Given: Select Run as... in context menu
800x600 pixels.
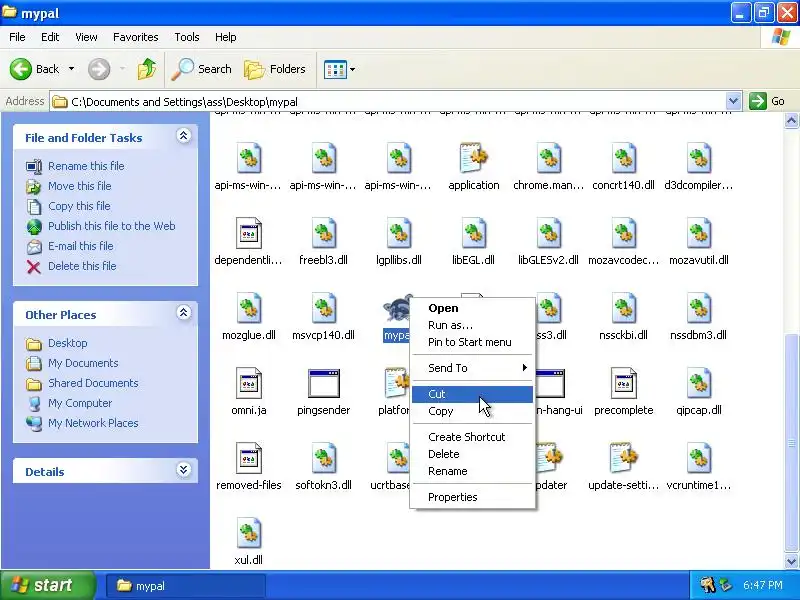Looking at the screenshot, I should pyautogui.click(x=472, y=325).
